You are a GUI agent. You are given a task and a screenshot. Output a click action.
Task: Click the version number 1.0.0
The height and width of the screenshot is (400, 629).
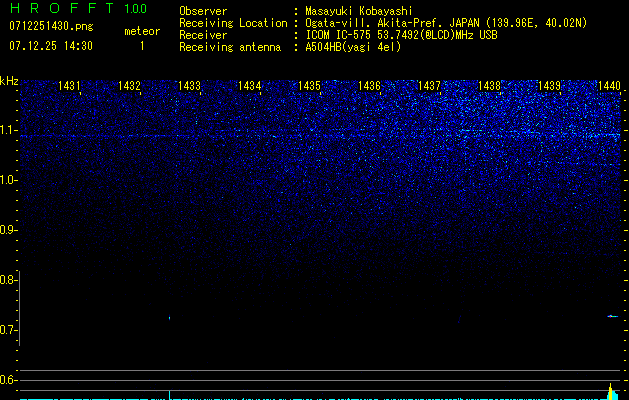pyautogui.click(x=135, y=9)
